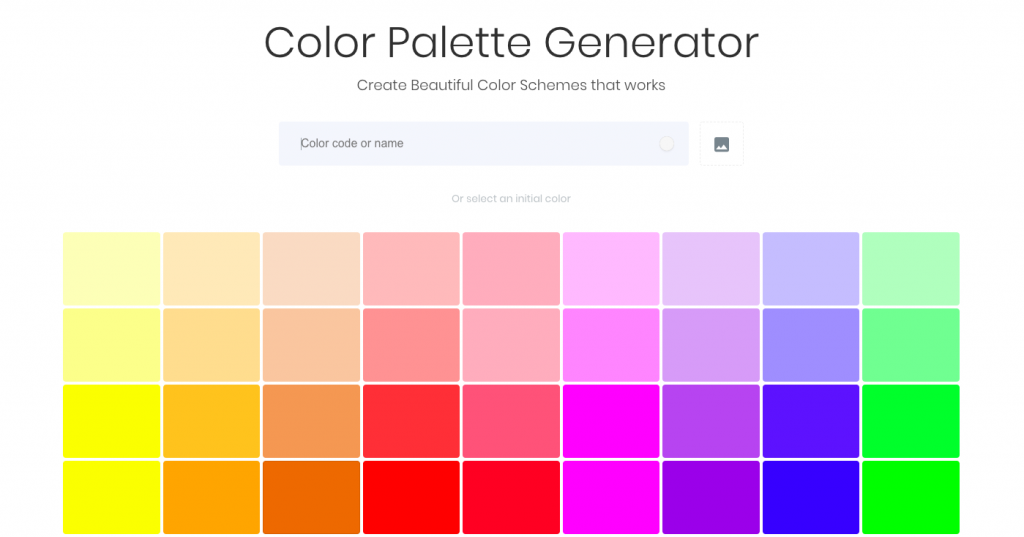
Task: Choose the golden yellow swatch in third row
Action: tap(211, 421)
